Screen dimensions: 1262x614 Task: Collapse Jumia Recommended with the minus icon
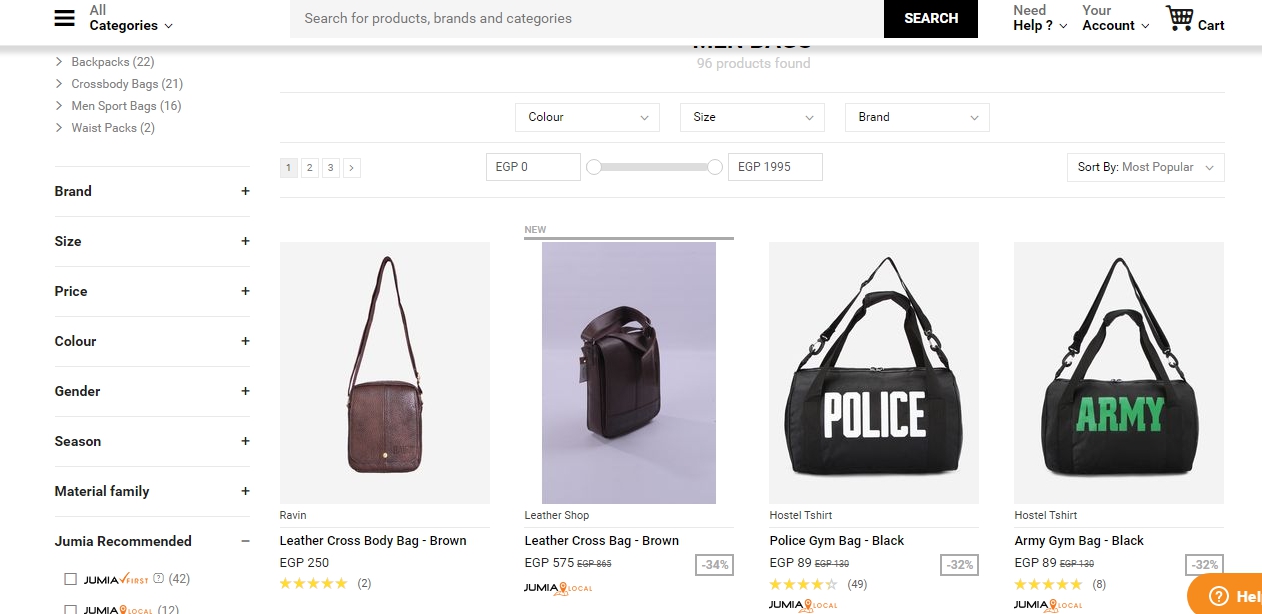coord(245,541)
